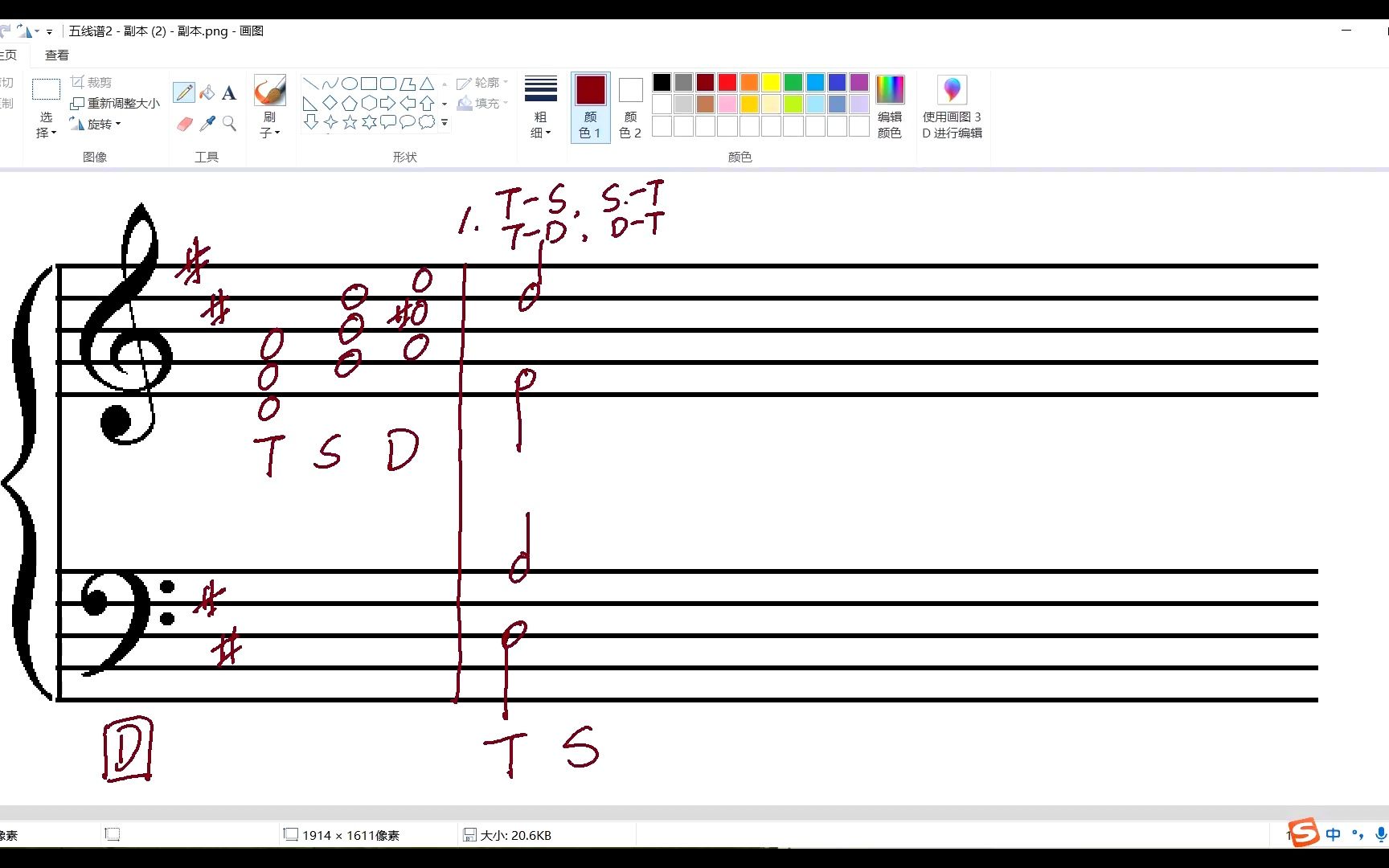The width and height of the screenshot is (1389, 868).
Task: Choose the Rounded rectangular callout shape
Action: [388, 122]
